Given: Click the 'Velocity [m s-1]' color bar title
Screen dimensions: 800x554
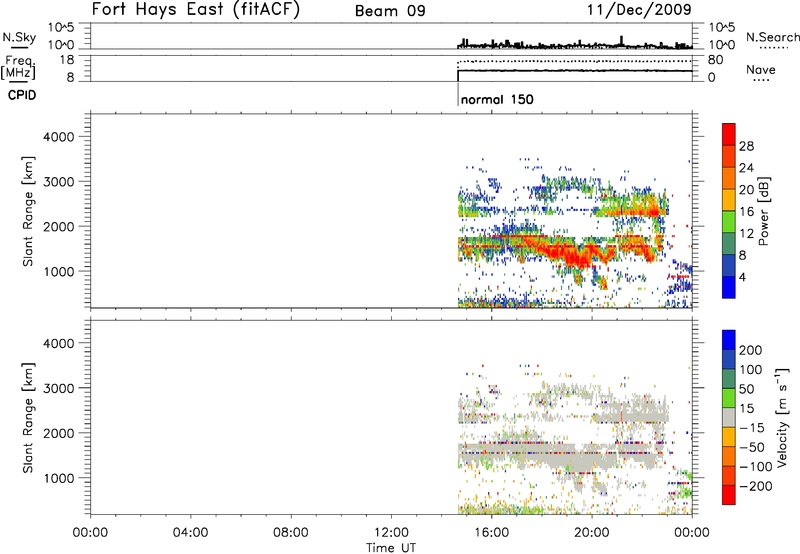Looking at the screenshot, I should 782,417.
